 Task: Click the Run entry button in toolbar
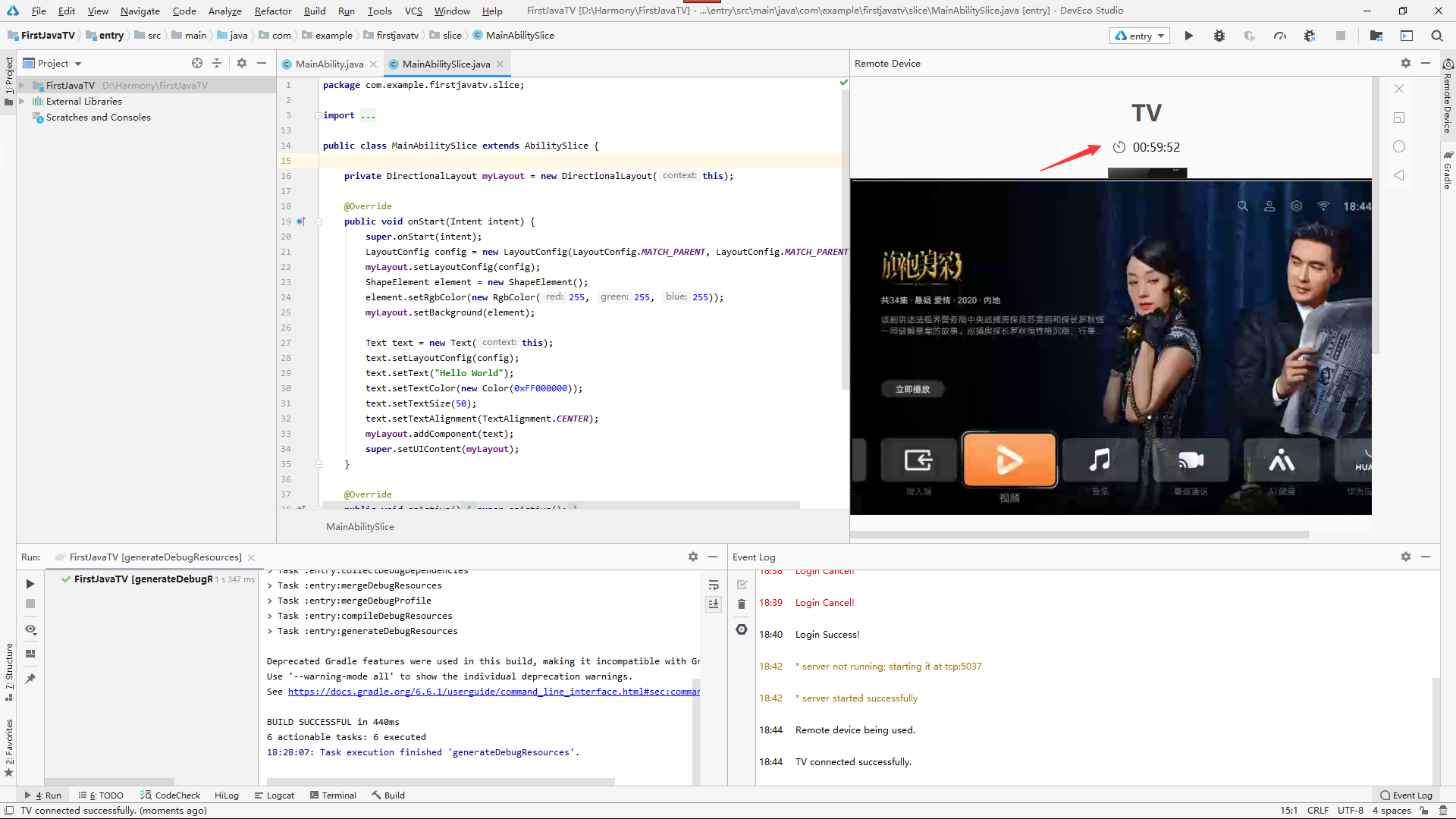click(x=1188, y=36)
